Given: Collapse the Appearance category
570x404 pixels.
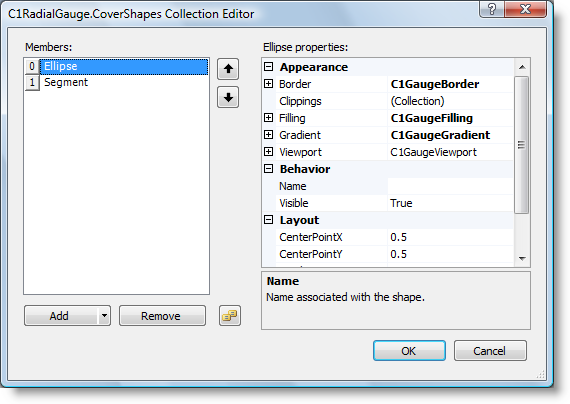Looking at the screenshot, I should 268,67.
